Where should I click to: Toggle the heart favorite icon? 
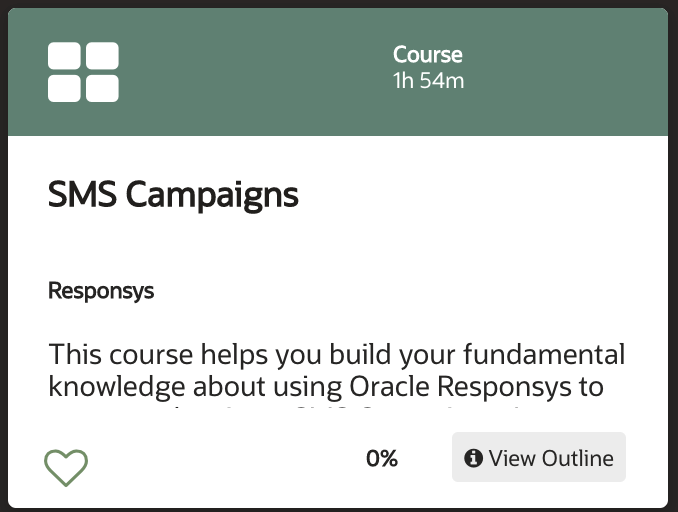coord(66,467)
